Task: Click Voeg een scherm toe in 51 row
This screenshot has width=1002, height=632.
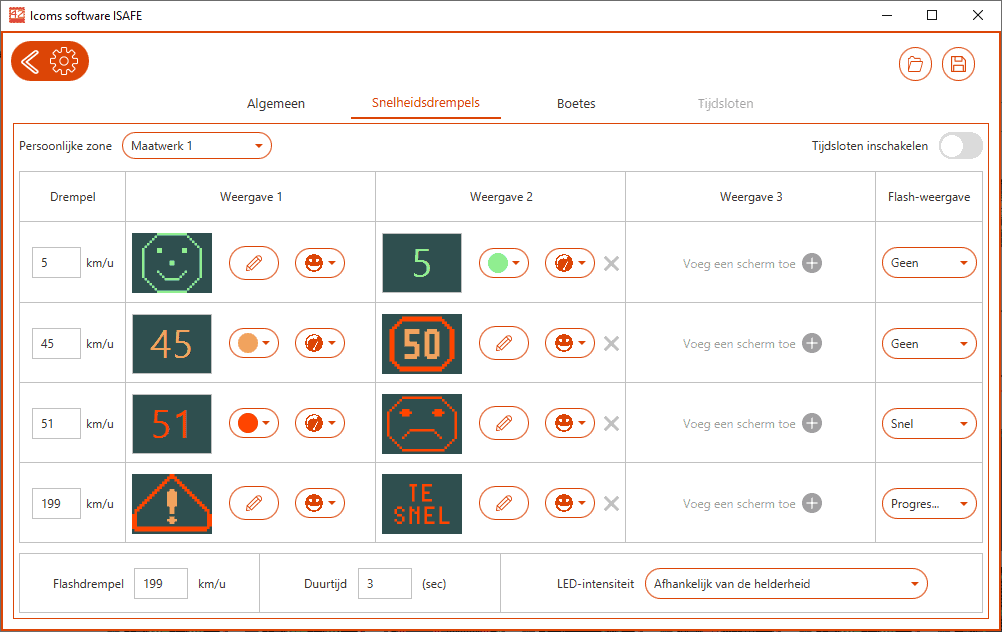Action: tap(812, 424)
